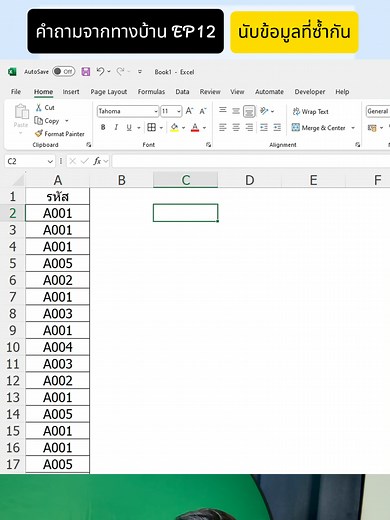Click Decrease Indent icon

pyautogui.click(x=264, y=127)
